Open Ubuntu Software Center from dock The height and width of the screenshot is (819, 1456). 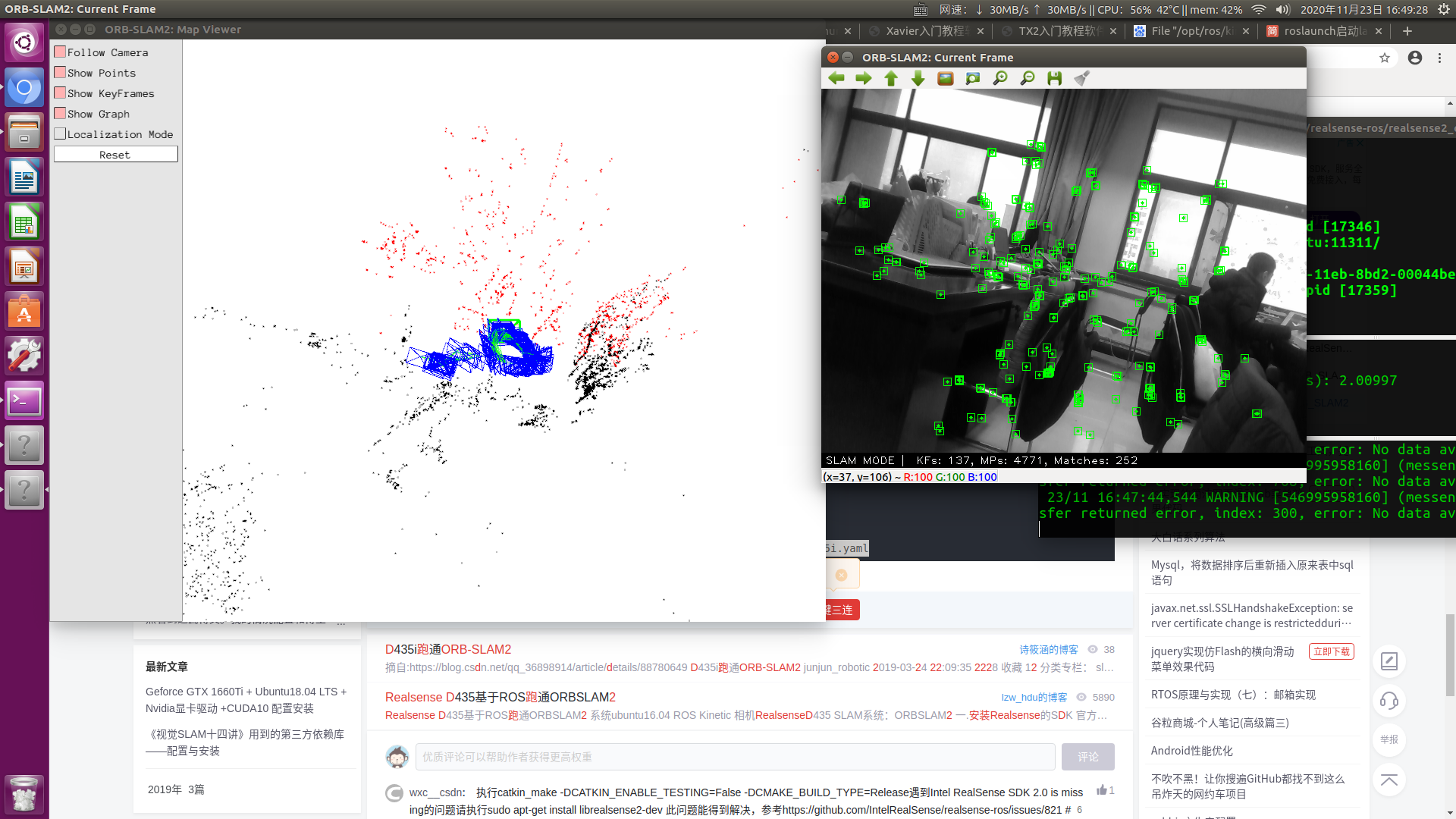click(24, 312)
